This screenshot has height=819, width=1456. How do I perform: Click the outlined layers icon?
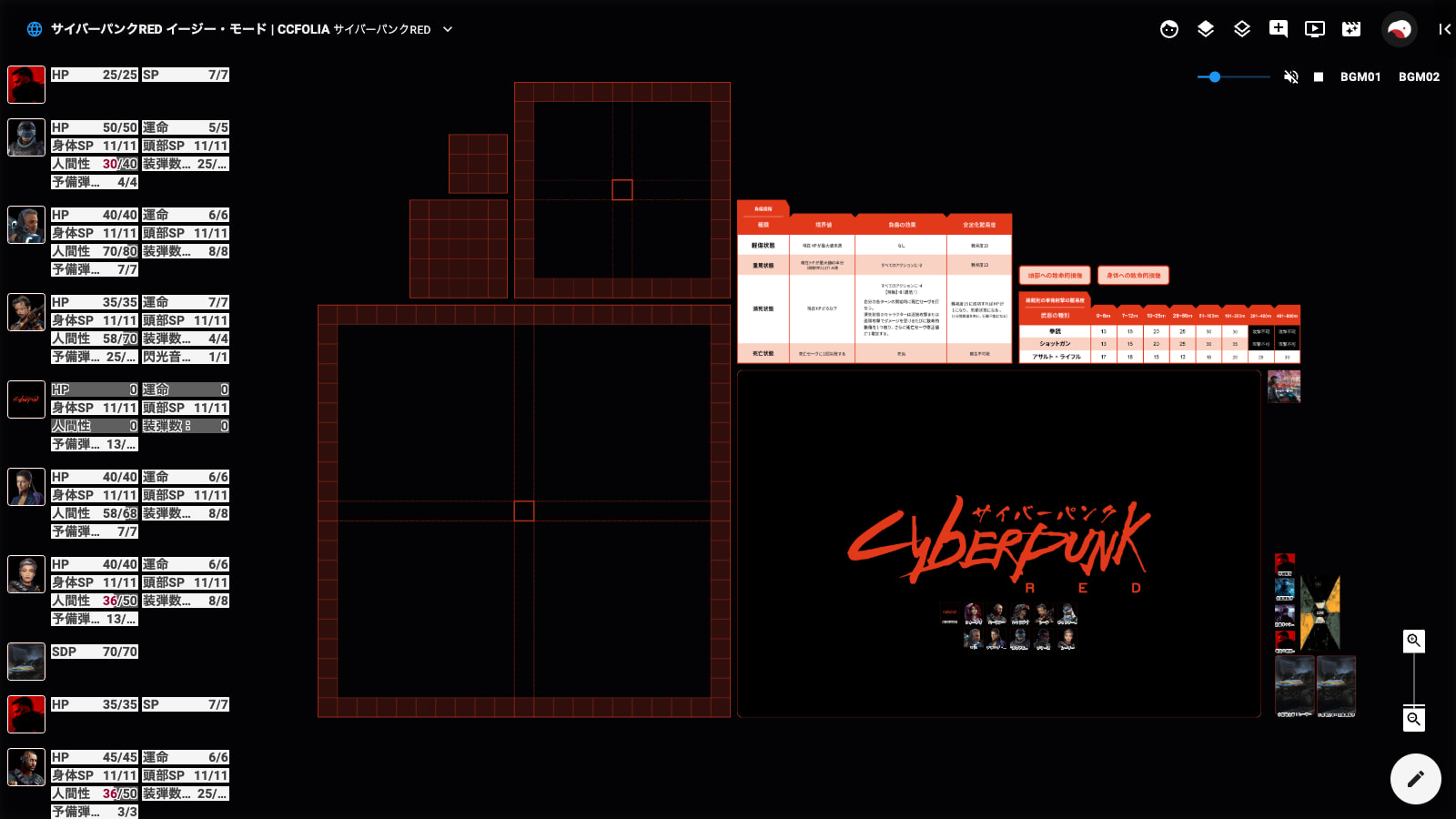[x=1242, y=29]
